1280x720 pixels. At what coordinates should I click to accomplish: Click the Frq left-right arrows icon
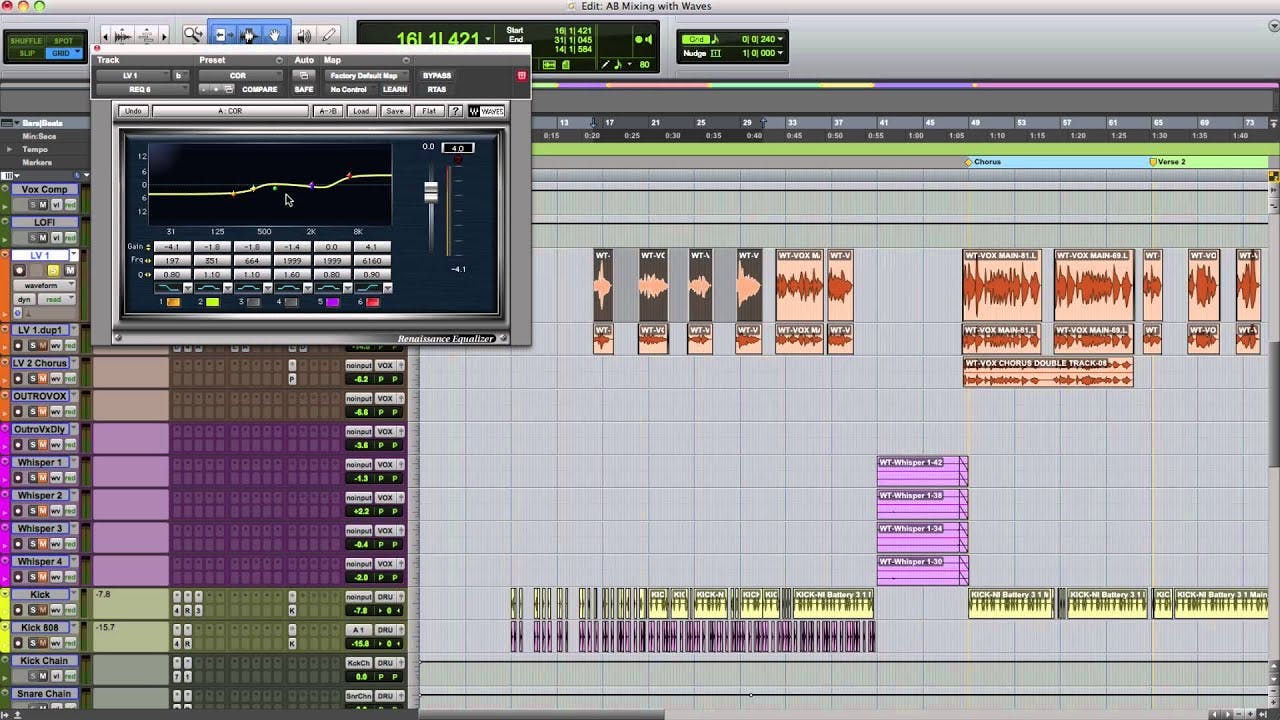pyautogui.click(x=148, y=261)
